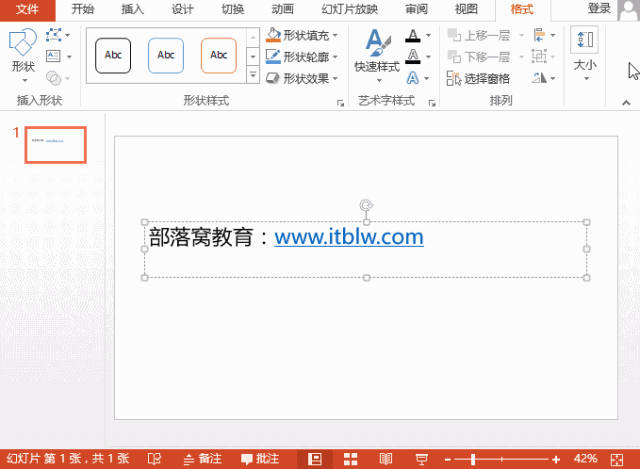Click the Edit Shape icon

tap(53, 35)
